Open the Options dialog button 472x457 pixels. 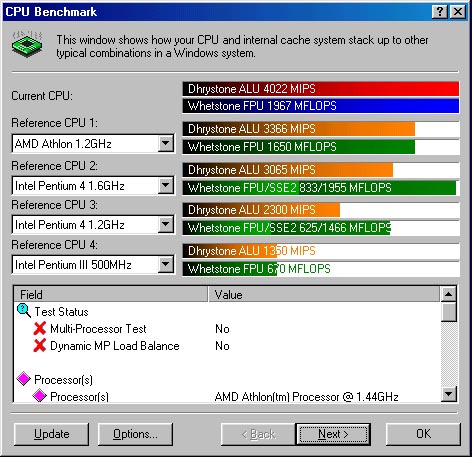(x=135, y=434)
